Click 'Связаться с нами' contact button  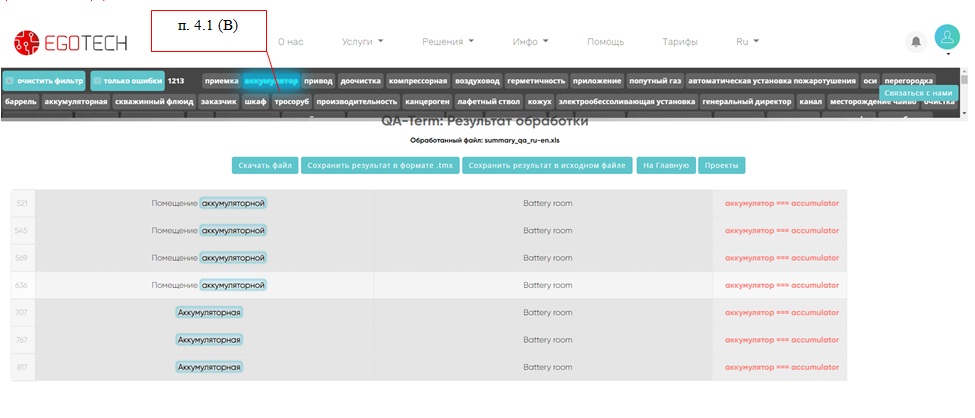point(918,93)
